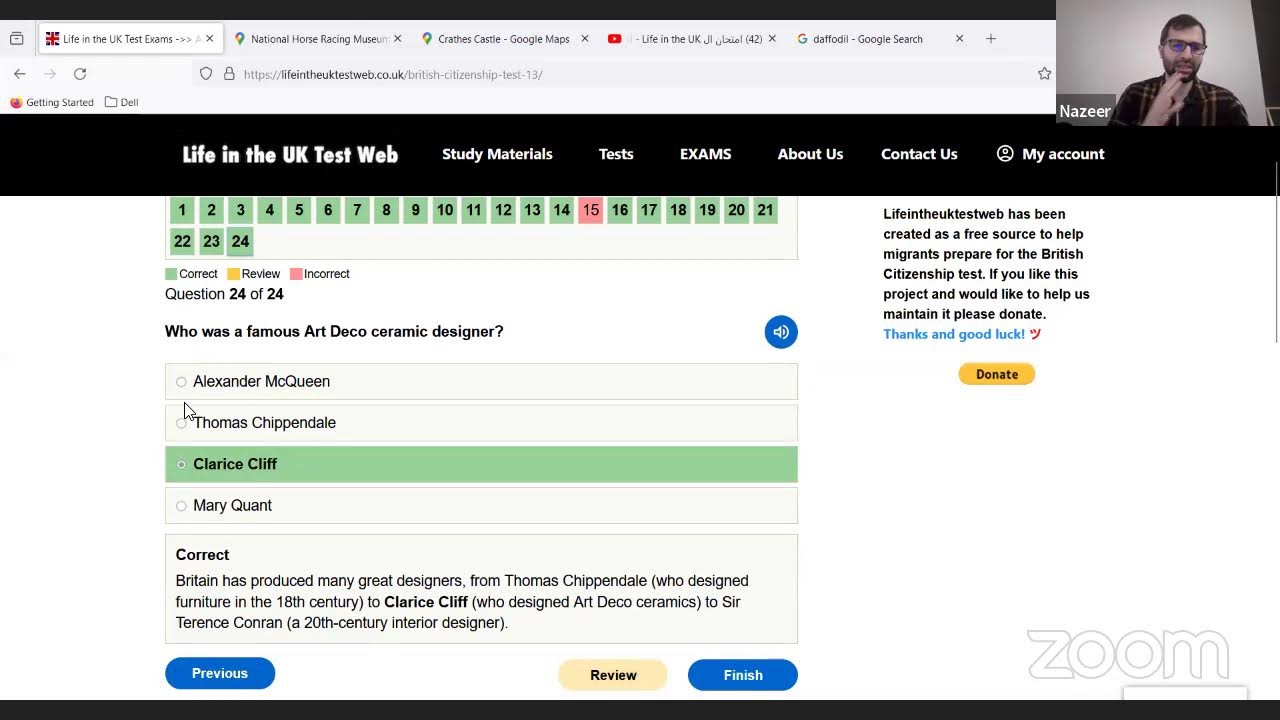Jump to question 1

182,210
